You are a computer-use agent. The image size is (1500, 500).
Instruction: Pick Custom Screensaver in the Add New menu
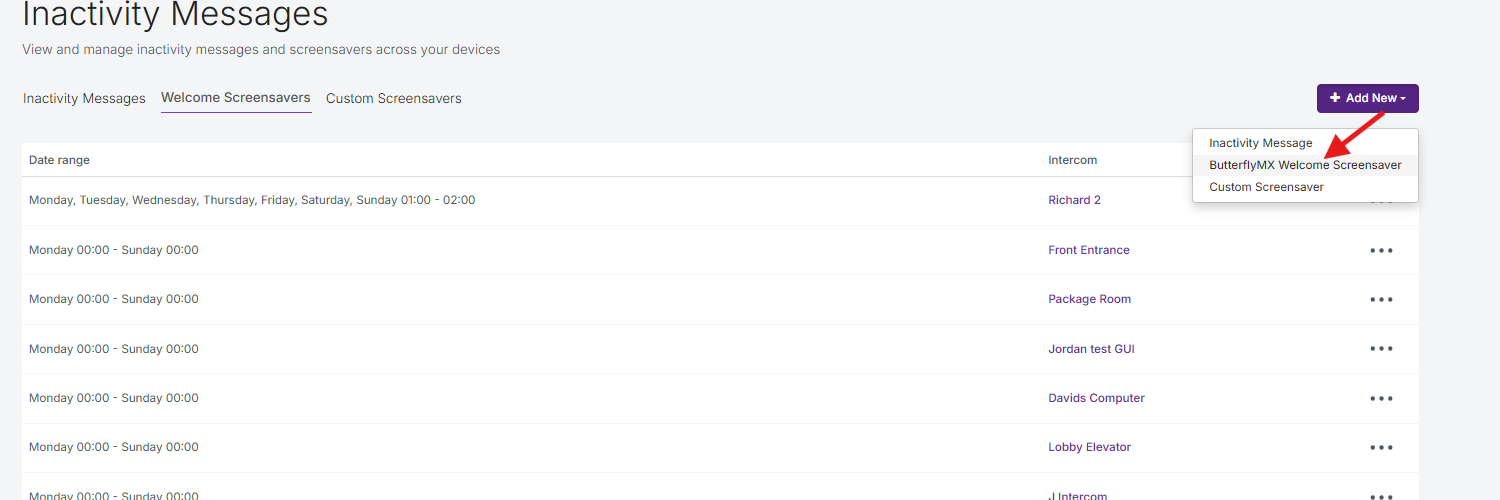click(1266, 187)
